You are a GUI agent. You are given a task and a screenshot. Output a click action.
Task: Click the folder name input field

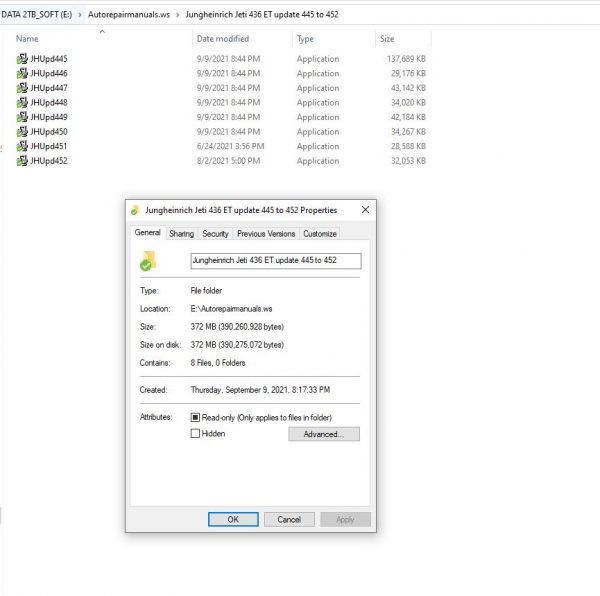[x=276, y=261]
